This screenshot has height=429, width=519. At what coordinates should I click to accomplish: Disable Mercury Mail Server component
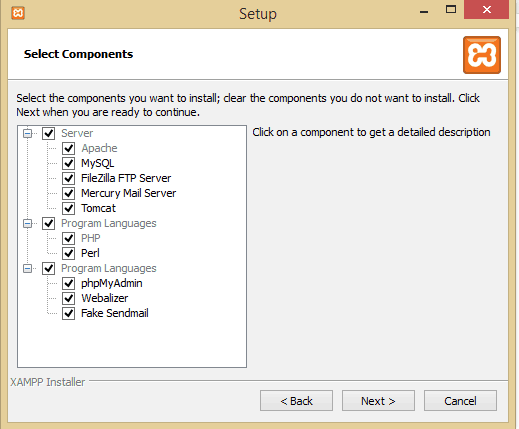tap(69, 193)
